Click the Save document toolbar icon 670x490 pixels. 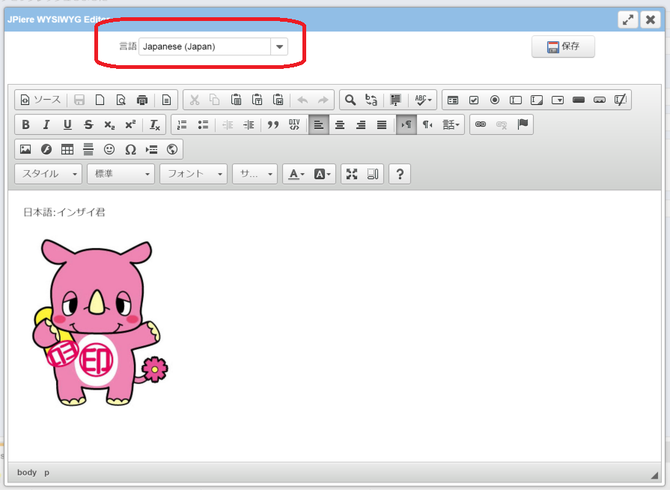tap(79, 100)
